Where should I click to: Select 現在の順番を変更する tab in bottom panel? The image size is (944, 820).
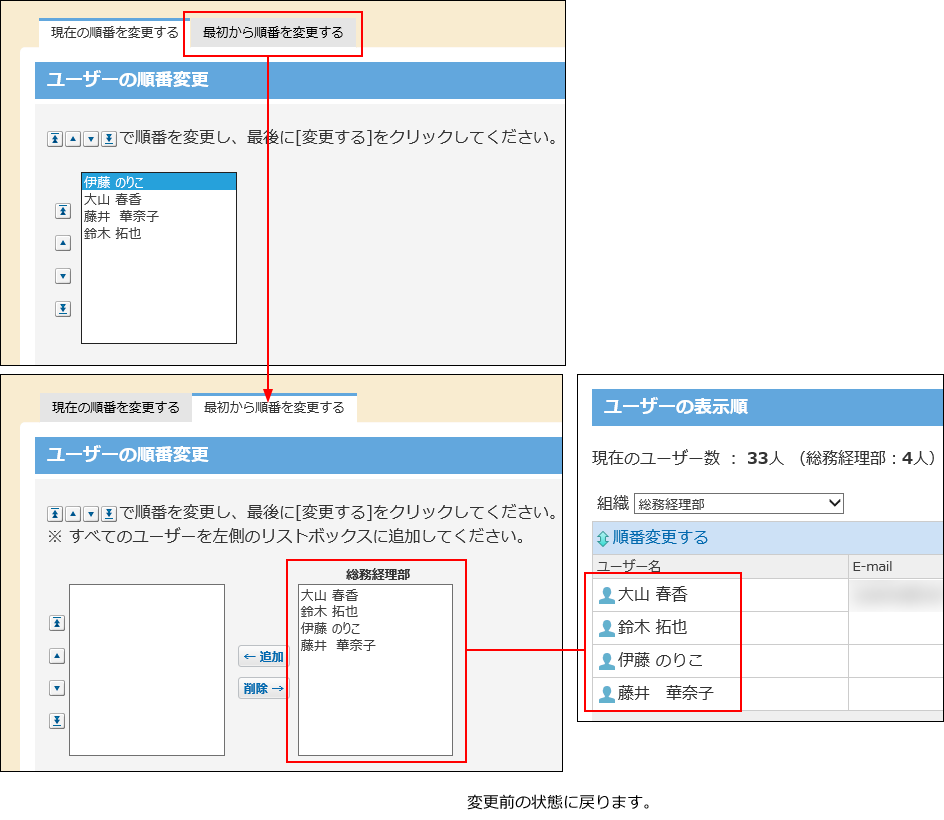[x=116, y=408]
